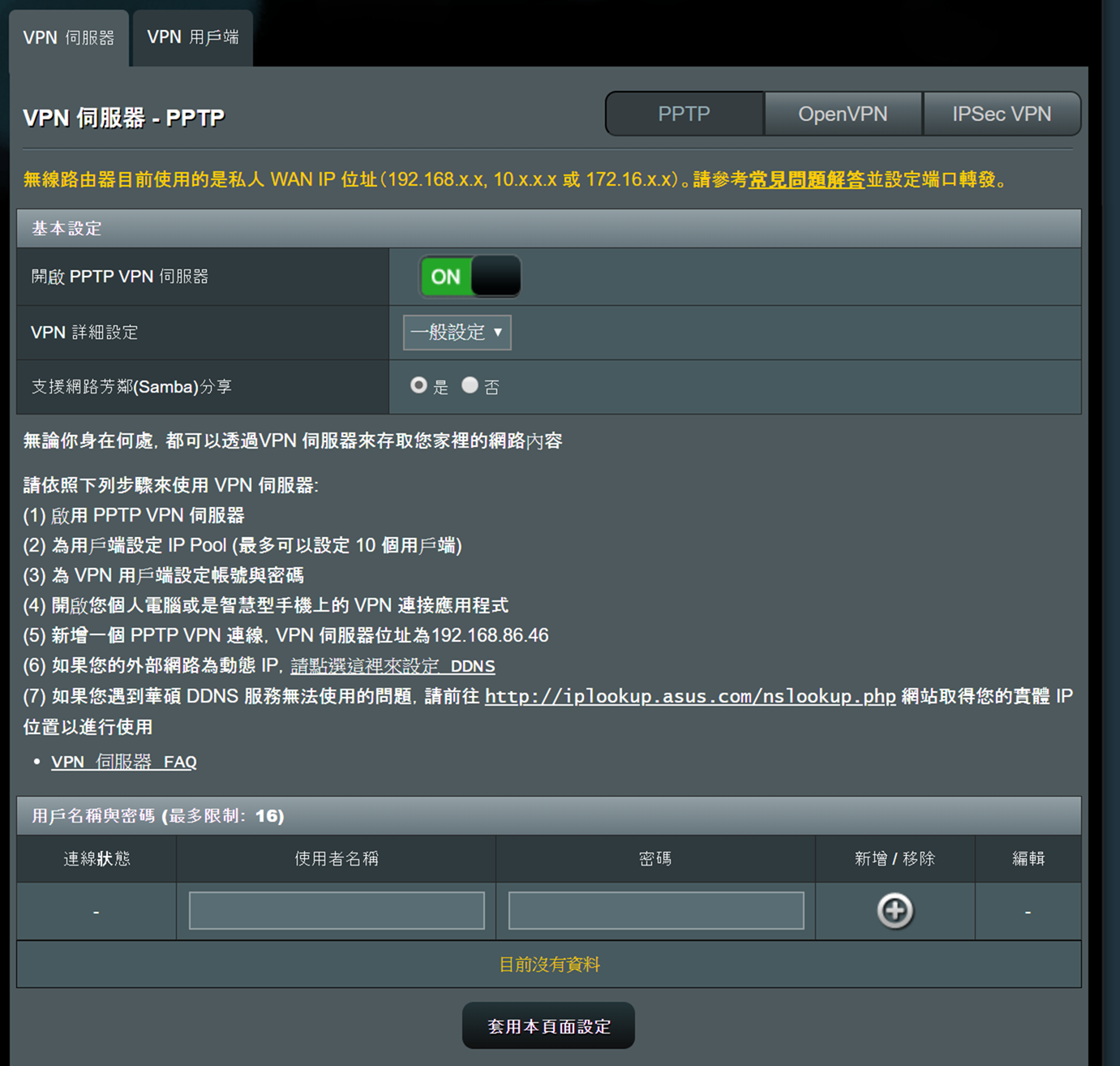Switch to IPSec VPN configuration
Viewport: 1120px width, 1066px height.
[1002, 114]
